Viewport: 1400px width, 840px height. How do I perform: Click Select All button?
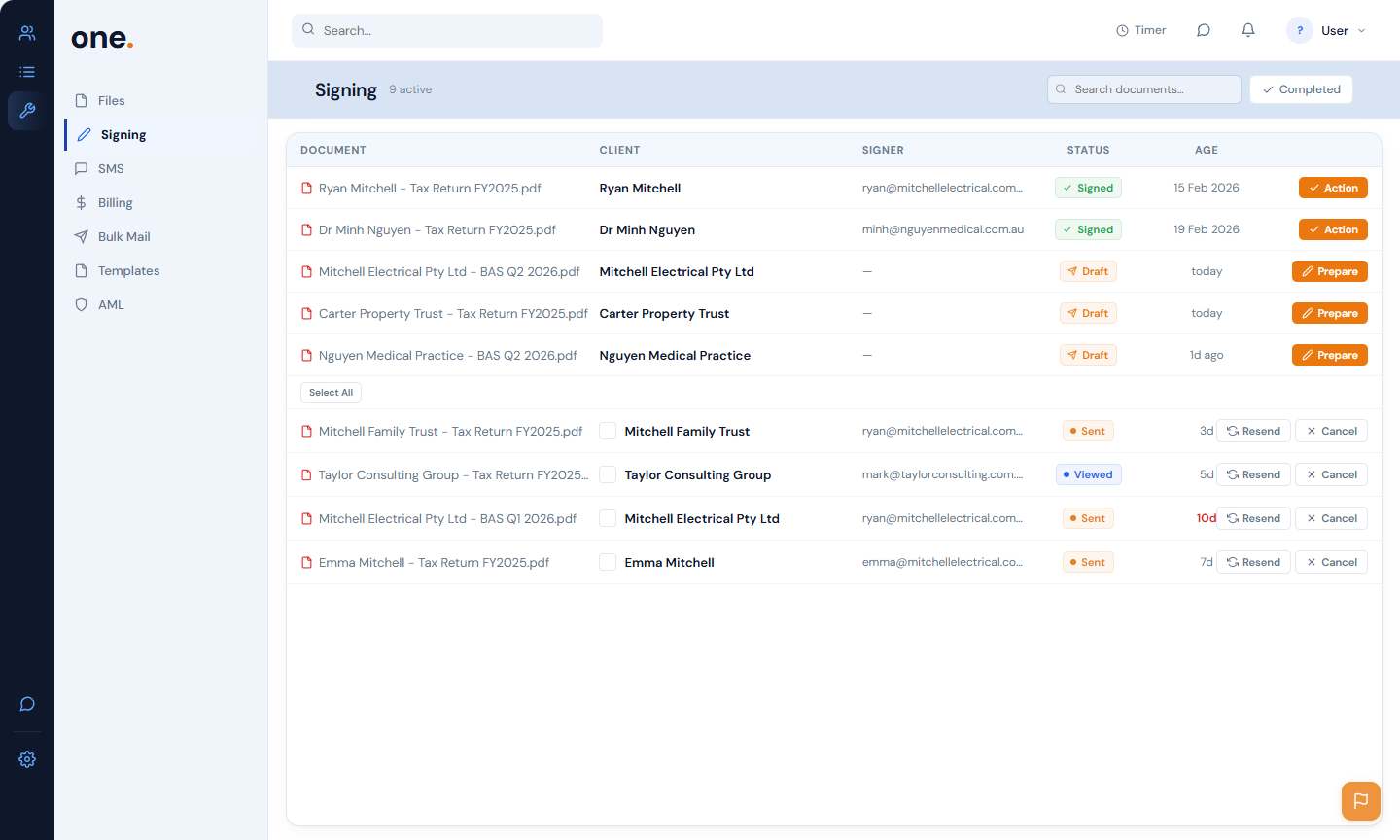(331, 393)
